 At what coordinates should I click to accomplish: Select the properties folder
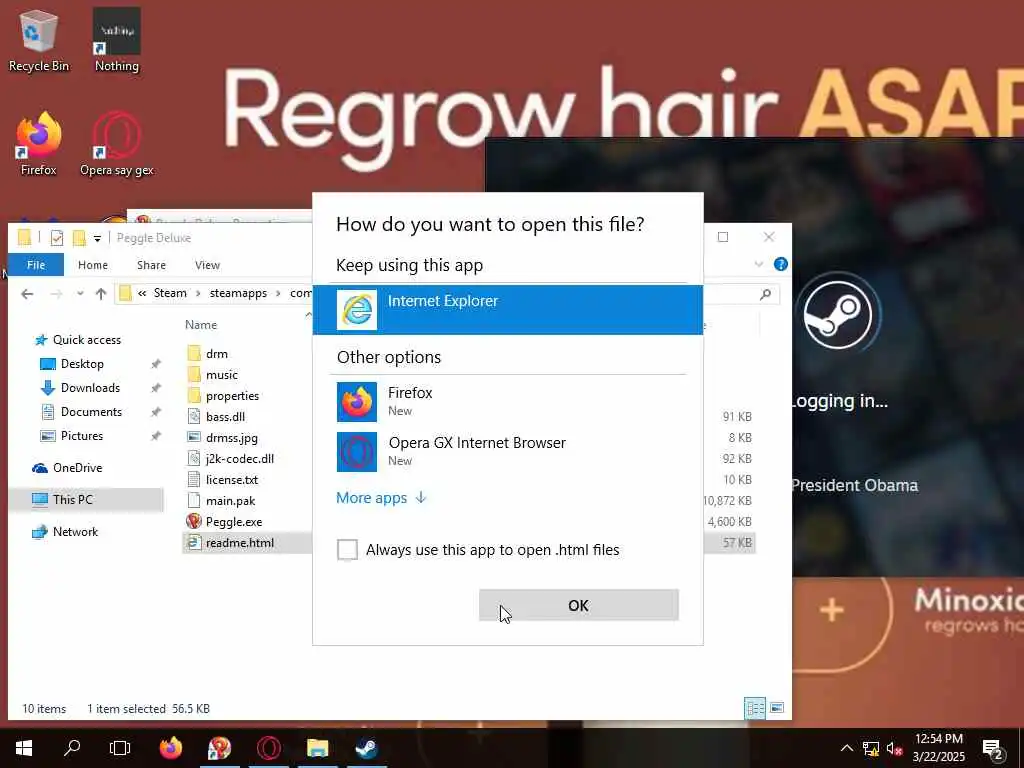[232, 396]
